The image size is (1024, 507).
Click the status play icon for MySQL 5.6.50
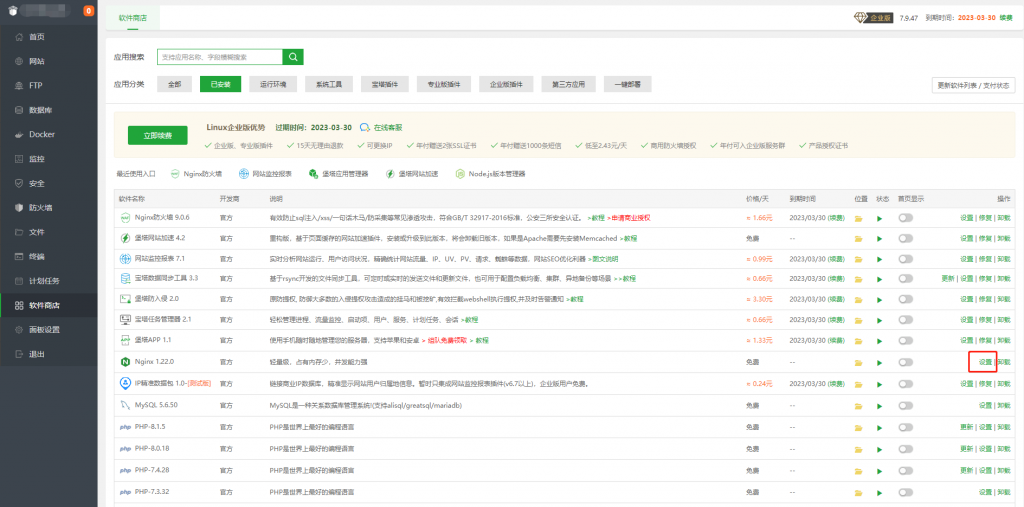(x=880, y=407)
